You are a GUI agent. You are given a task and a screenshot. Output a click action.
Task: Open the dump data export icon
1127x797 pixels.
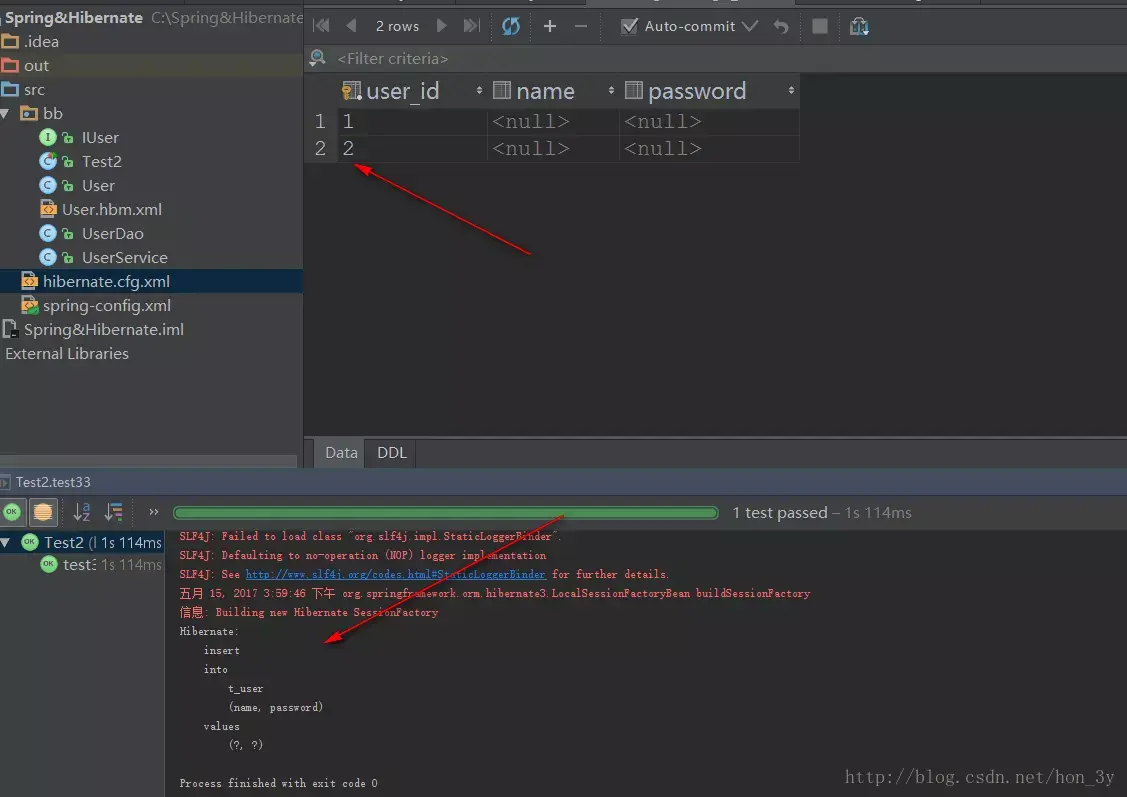tap(859, 27)
